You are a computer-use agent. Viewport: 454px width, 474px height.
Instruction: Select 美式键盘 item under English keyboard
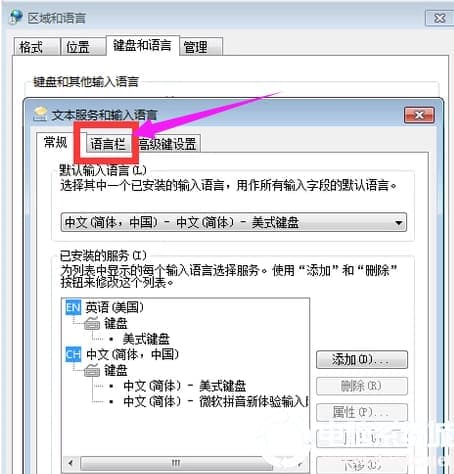pyautogui.click(x=146, y=339)
